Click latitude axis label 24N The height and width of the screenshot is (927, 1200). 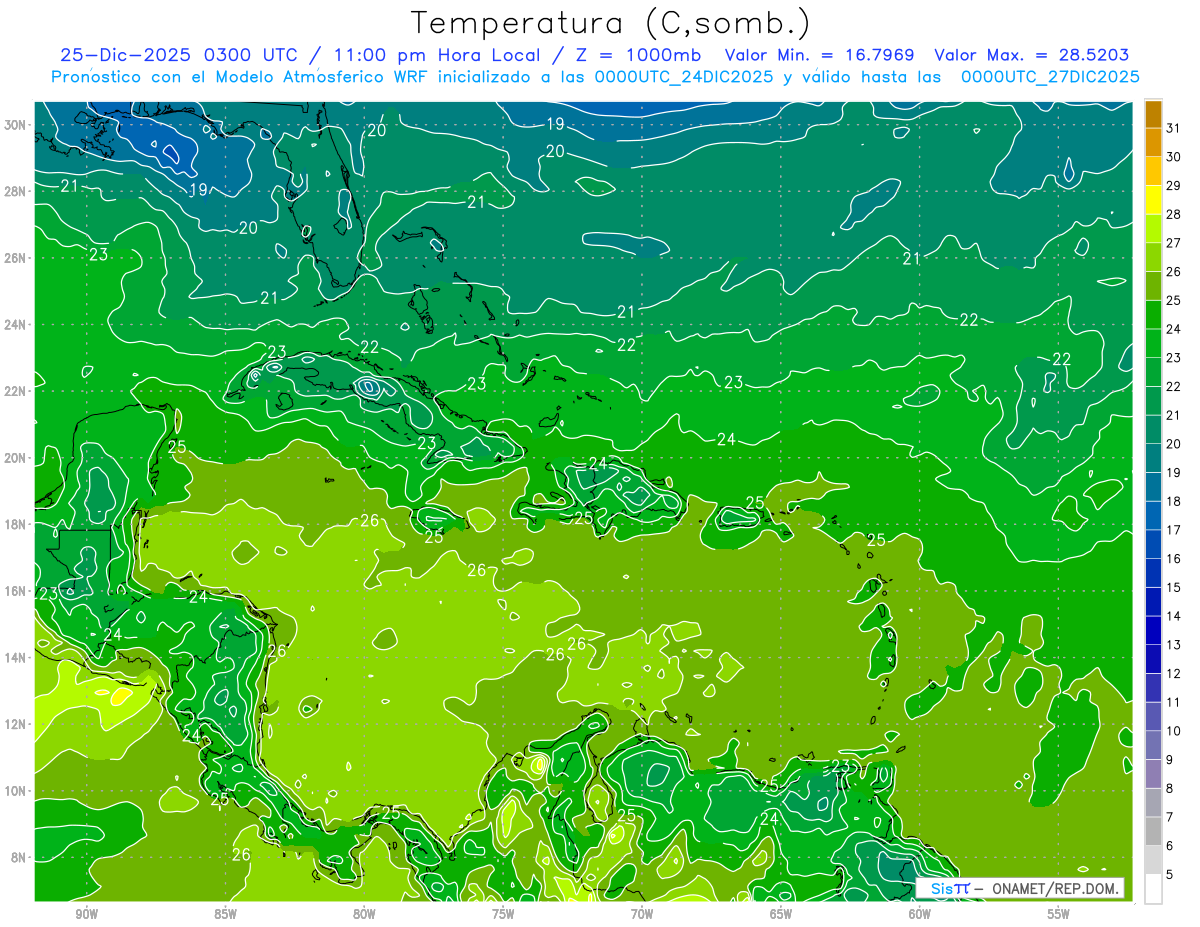[14, 325]
